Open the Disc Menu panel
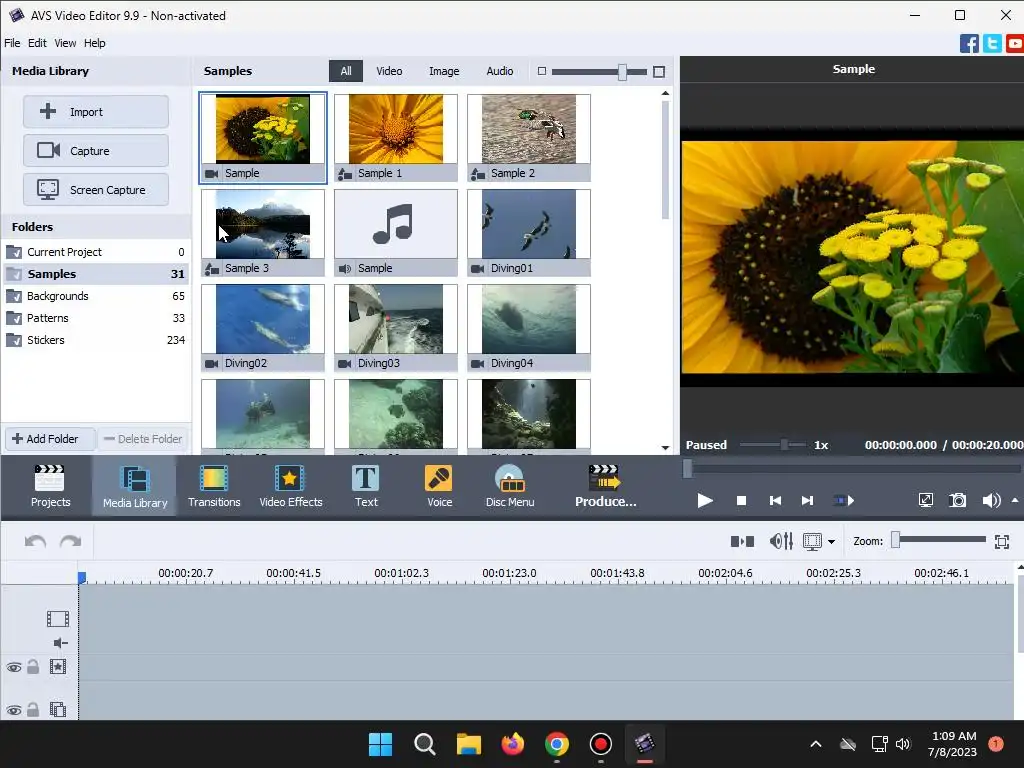The width and height of the screenshot is (1024, 768). [510, 486]
